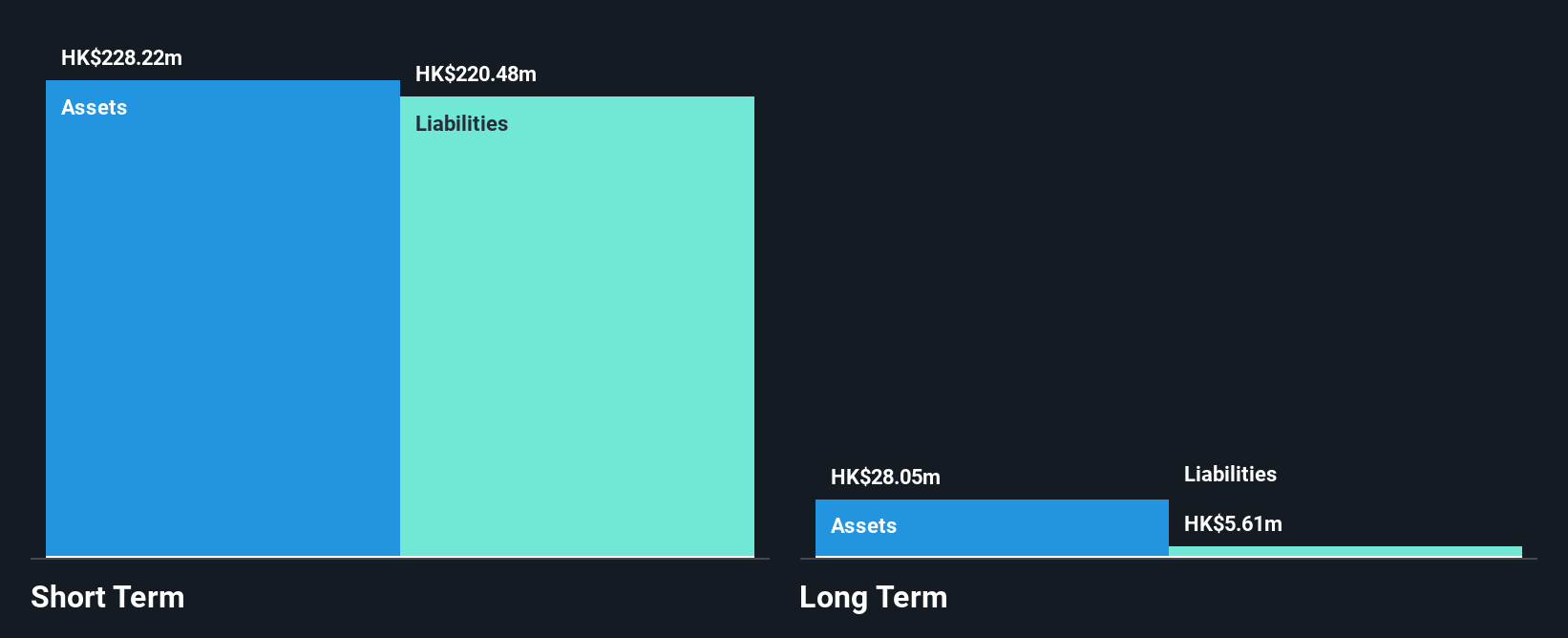1568x638 pixels.
Task: Select the Short Term heading
Action: (108, 597)
